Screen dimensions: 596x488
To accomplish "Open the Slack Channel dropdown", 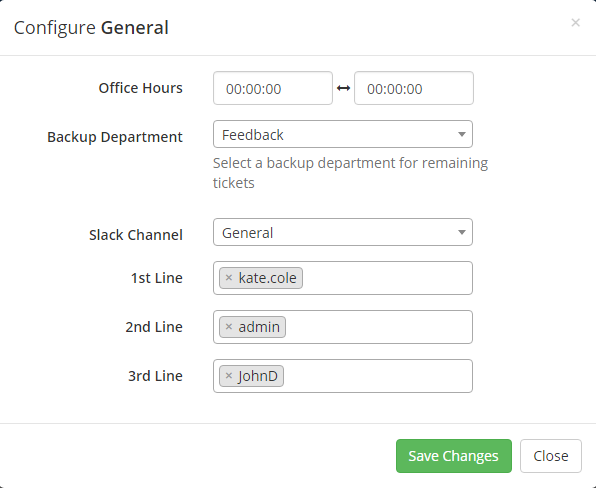I will click(x=343, y=232).
